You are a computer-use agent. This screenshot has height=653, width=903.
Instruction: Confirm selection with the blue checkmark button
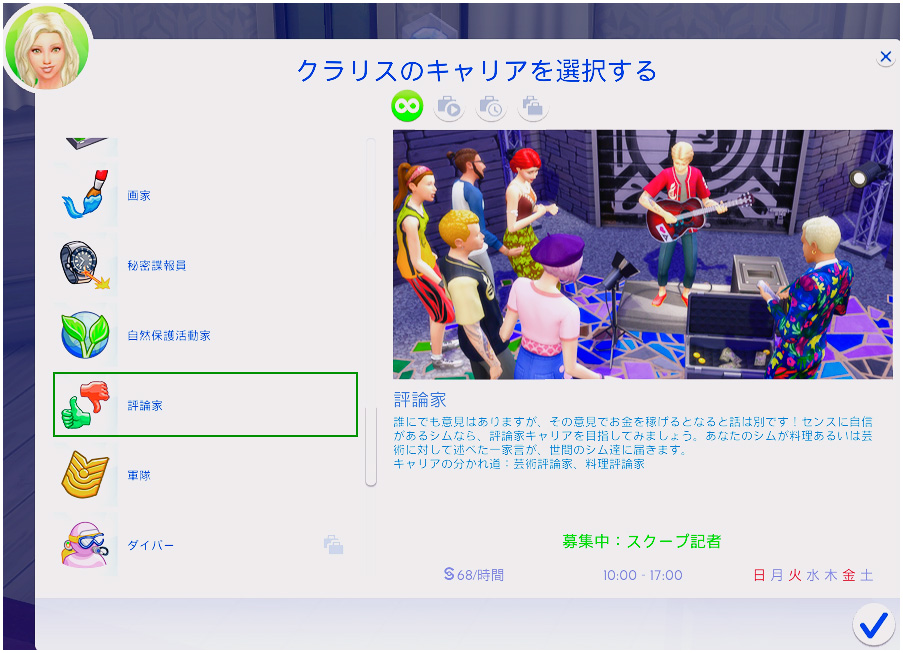873,625
